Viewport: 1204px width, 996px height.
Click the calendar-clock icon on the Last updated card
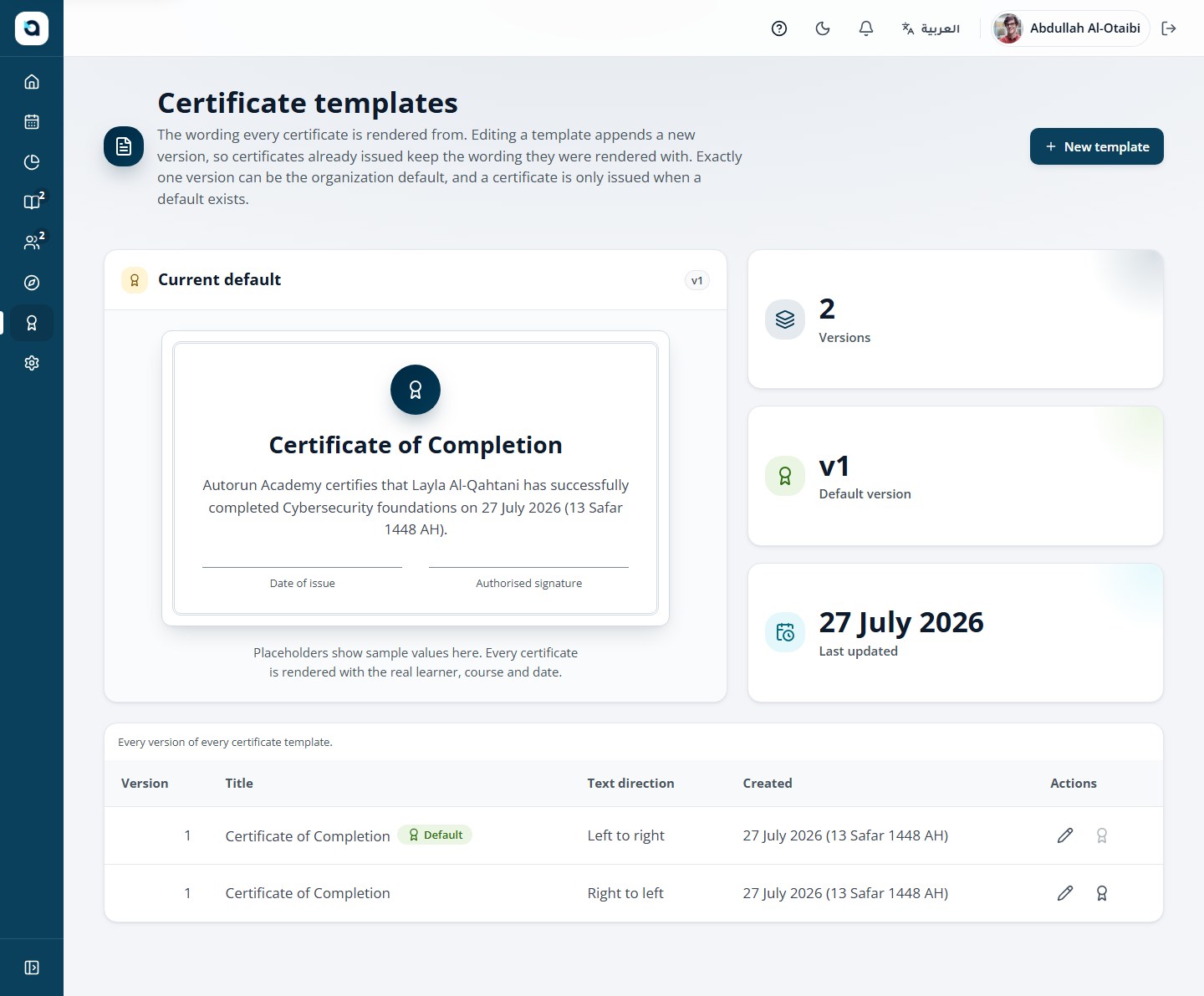click(785, 632)
